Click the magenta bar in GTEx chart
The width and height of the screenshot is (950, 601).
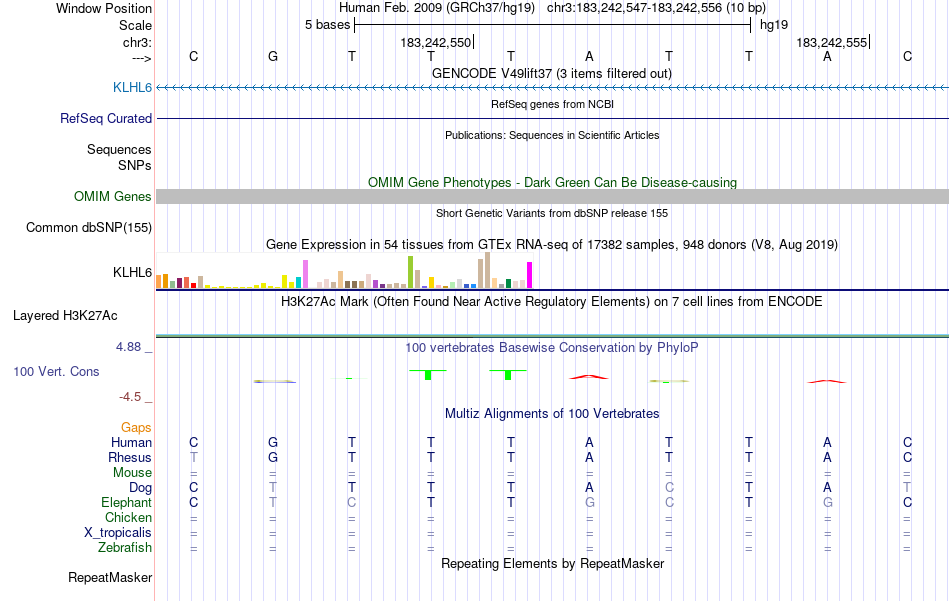(x=530, y=275)
